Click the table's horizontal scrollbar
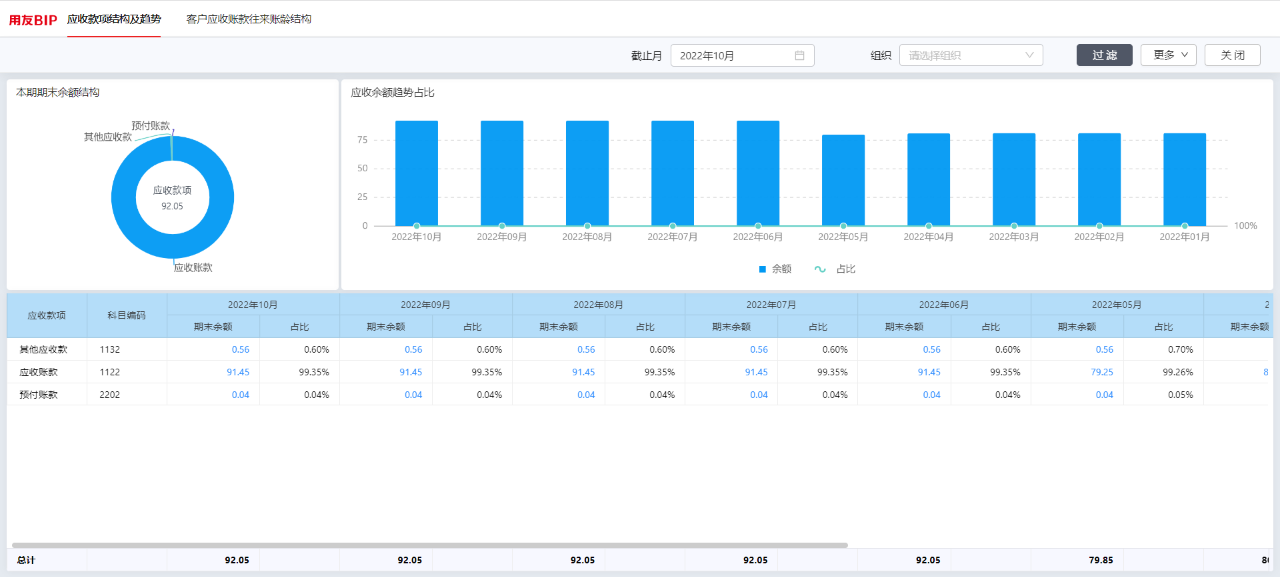Screen dimensions: 1280x577 (430, 545)
